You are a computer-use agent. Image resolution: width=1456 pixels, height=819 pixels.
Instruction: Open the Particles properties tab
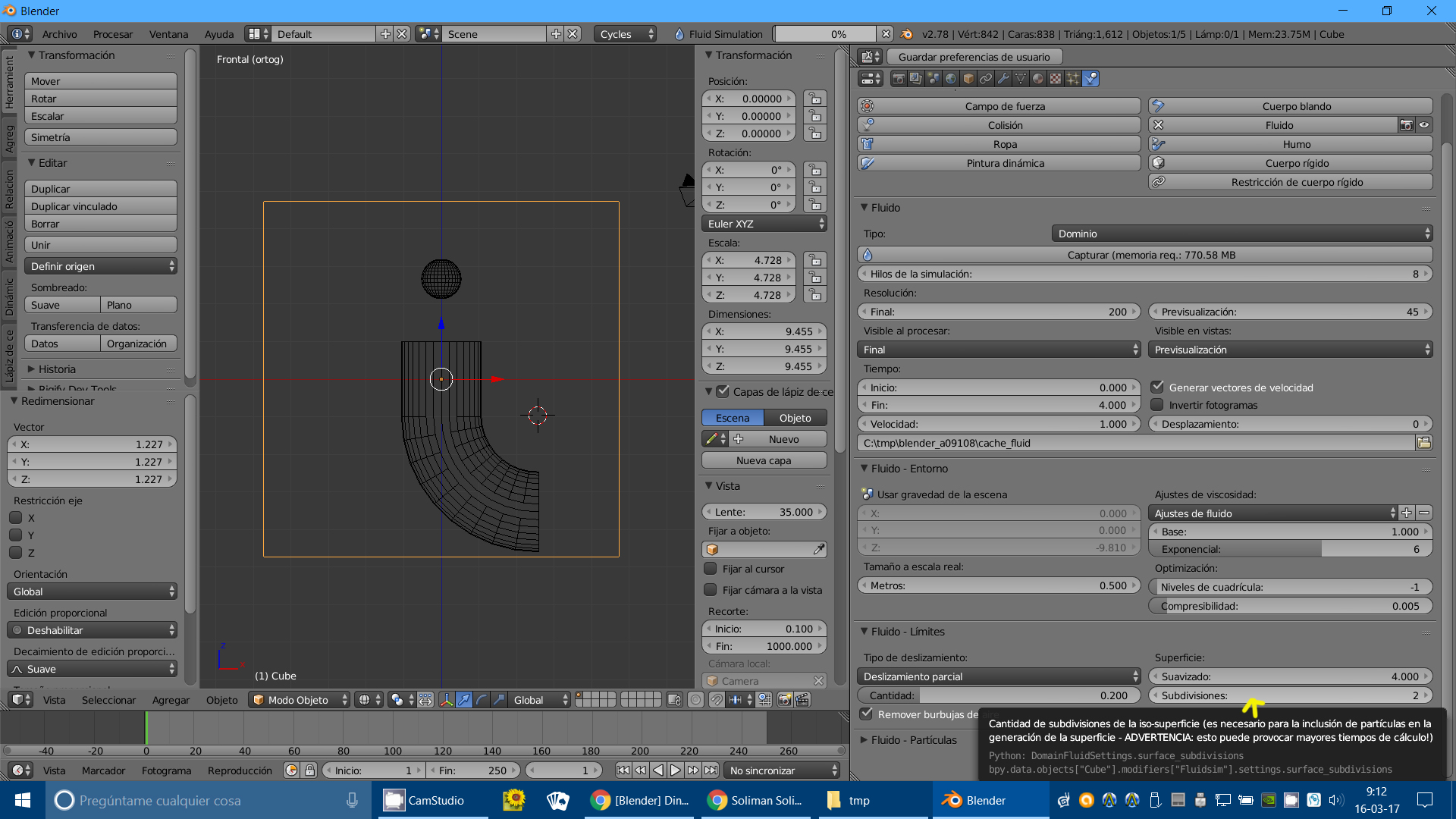click(1073, 78)
